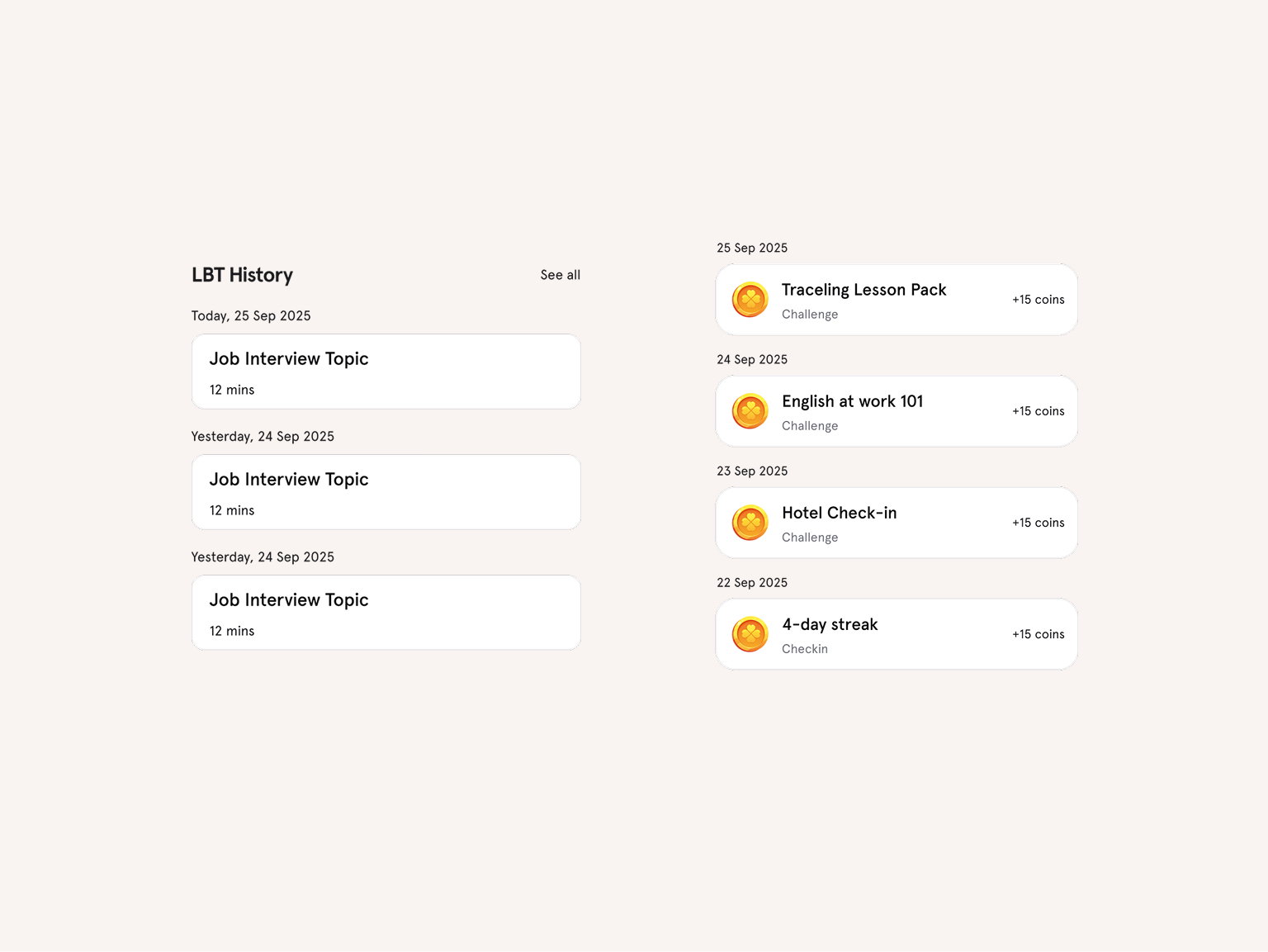This screenshot has width=1268, height=952.
Task: Select the Hotel Check-in challenge title
Action: tap(839, 513)
